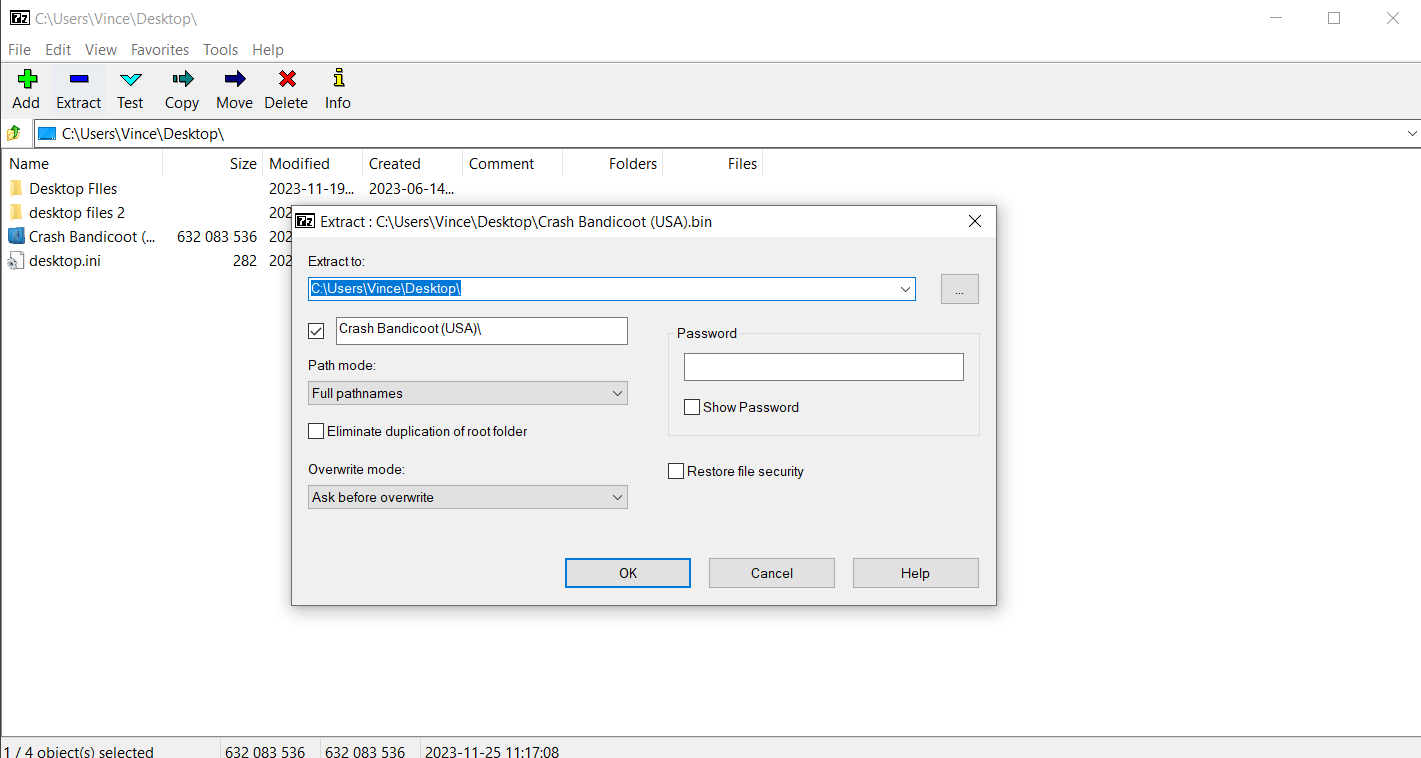Click inside the Password field

point(822,366)
